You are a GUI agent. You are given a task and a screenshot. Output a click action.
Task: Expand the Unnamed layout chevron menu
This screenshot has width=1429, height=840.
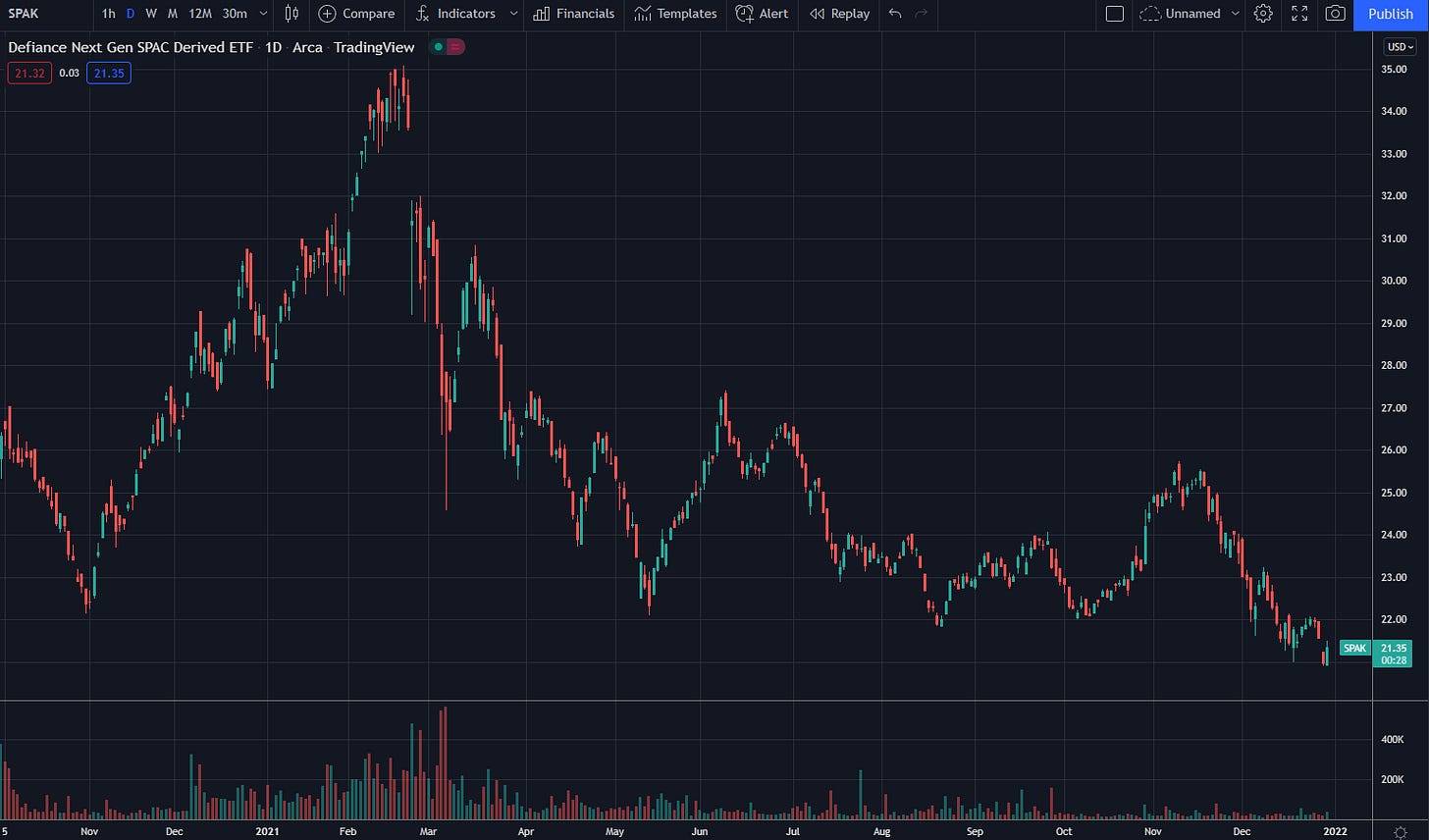tap(1235, 14)
